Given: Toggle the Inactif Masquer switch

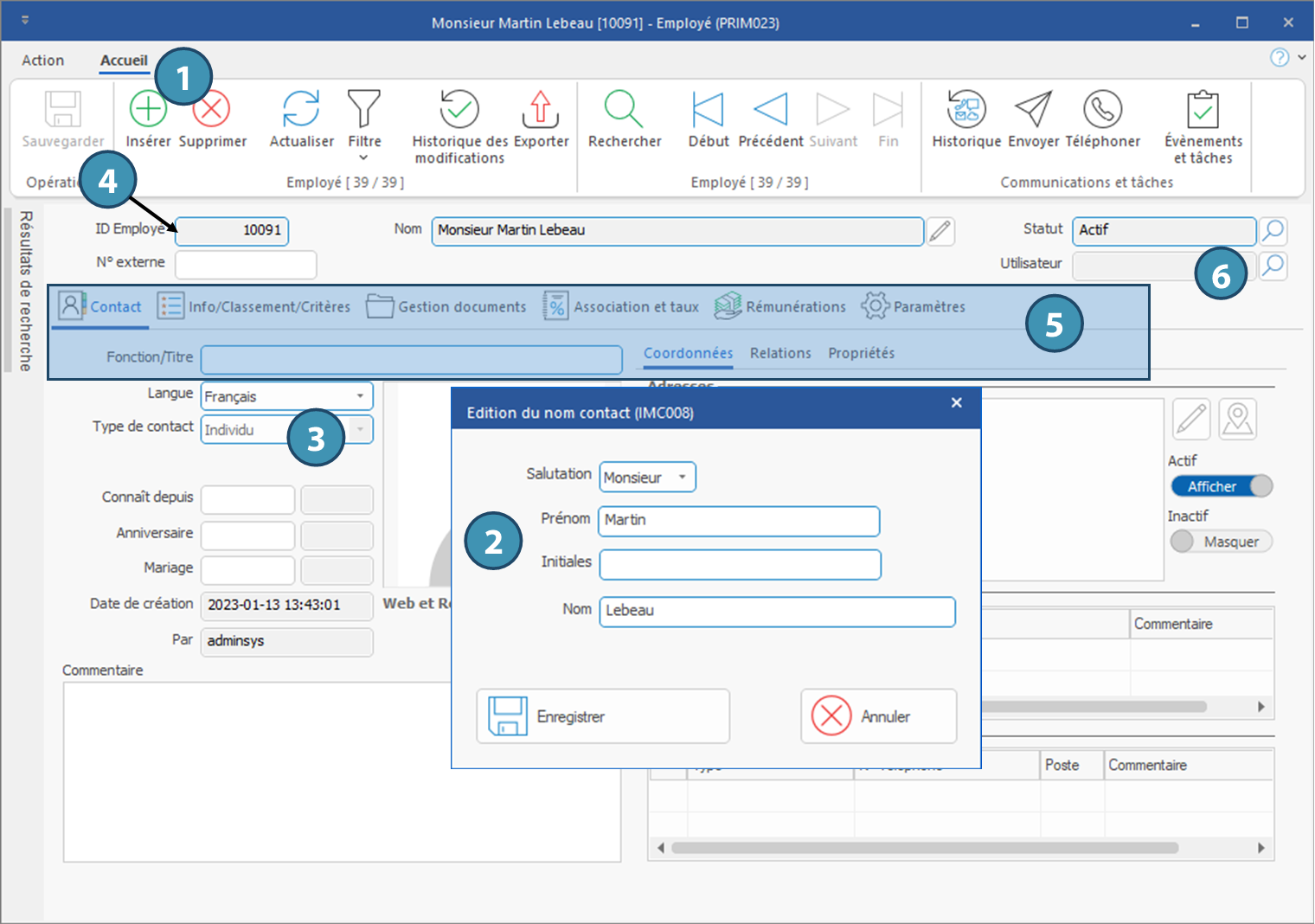Looking at the screenshot, I should click(x=1221, y=542).
